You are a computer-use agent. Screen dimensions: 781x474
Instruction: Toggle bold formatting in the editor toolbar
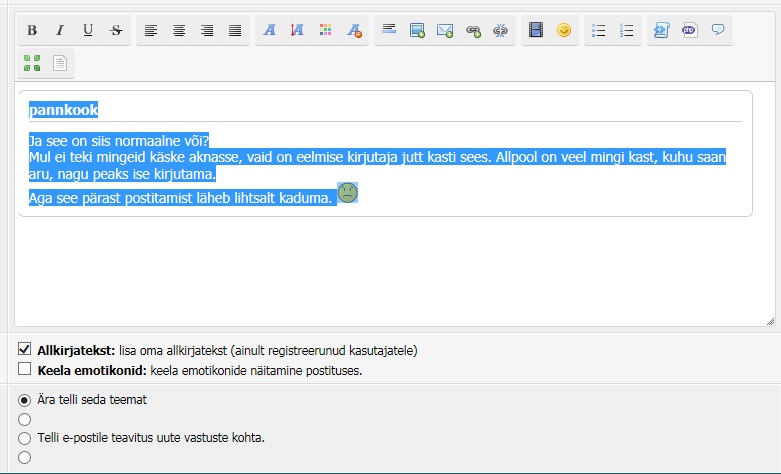pos(32,31)
